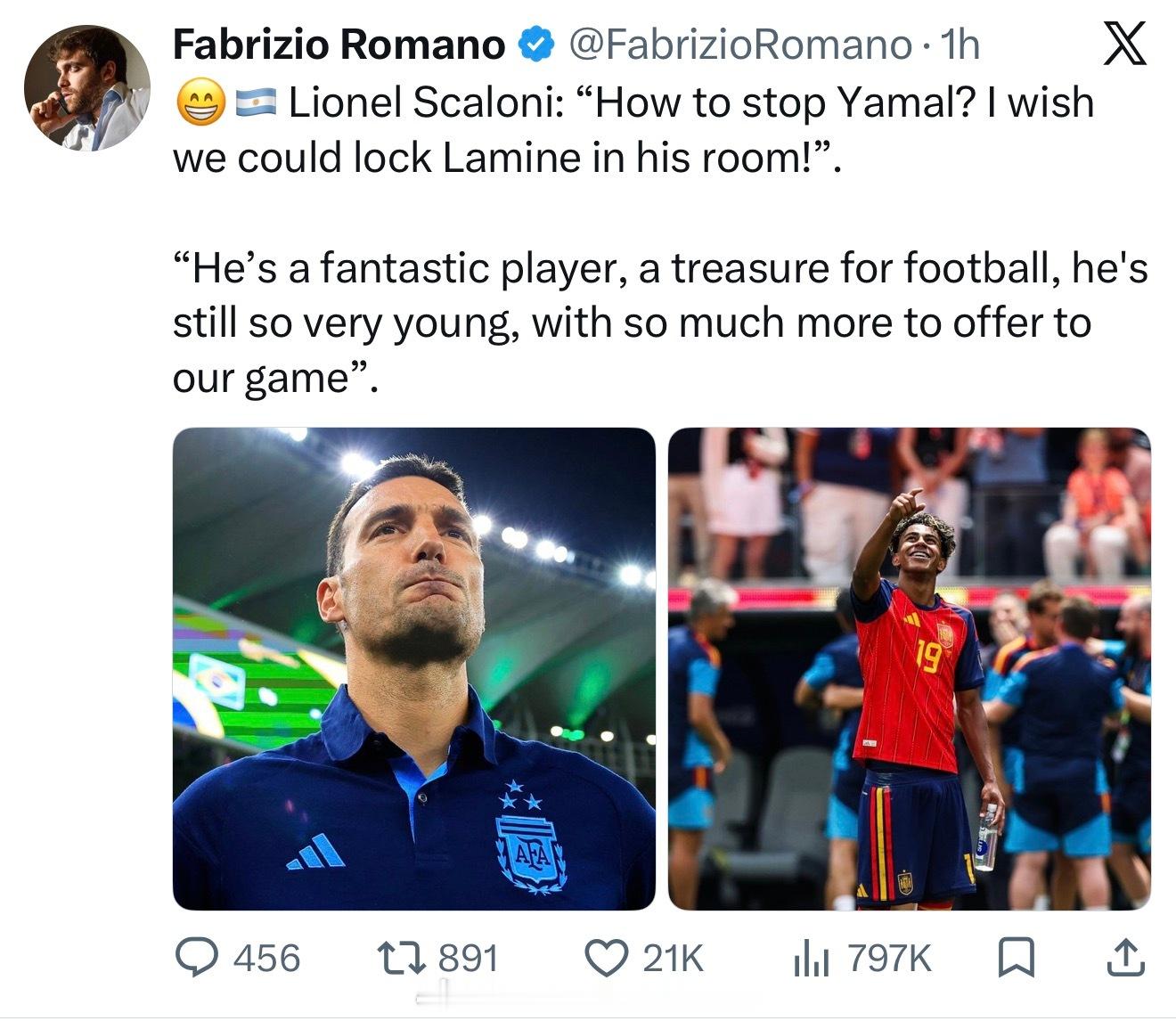The height and width of the screenshot is (1021, 1176).
Task: Open the 797K views count
Action: click(889, 959)
